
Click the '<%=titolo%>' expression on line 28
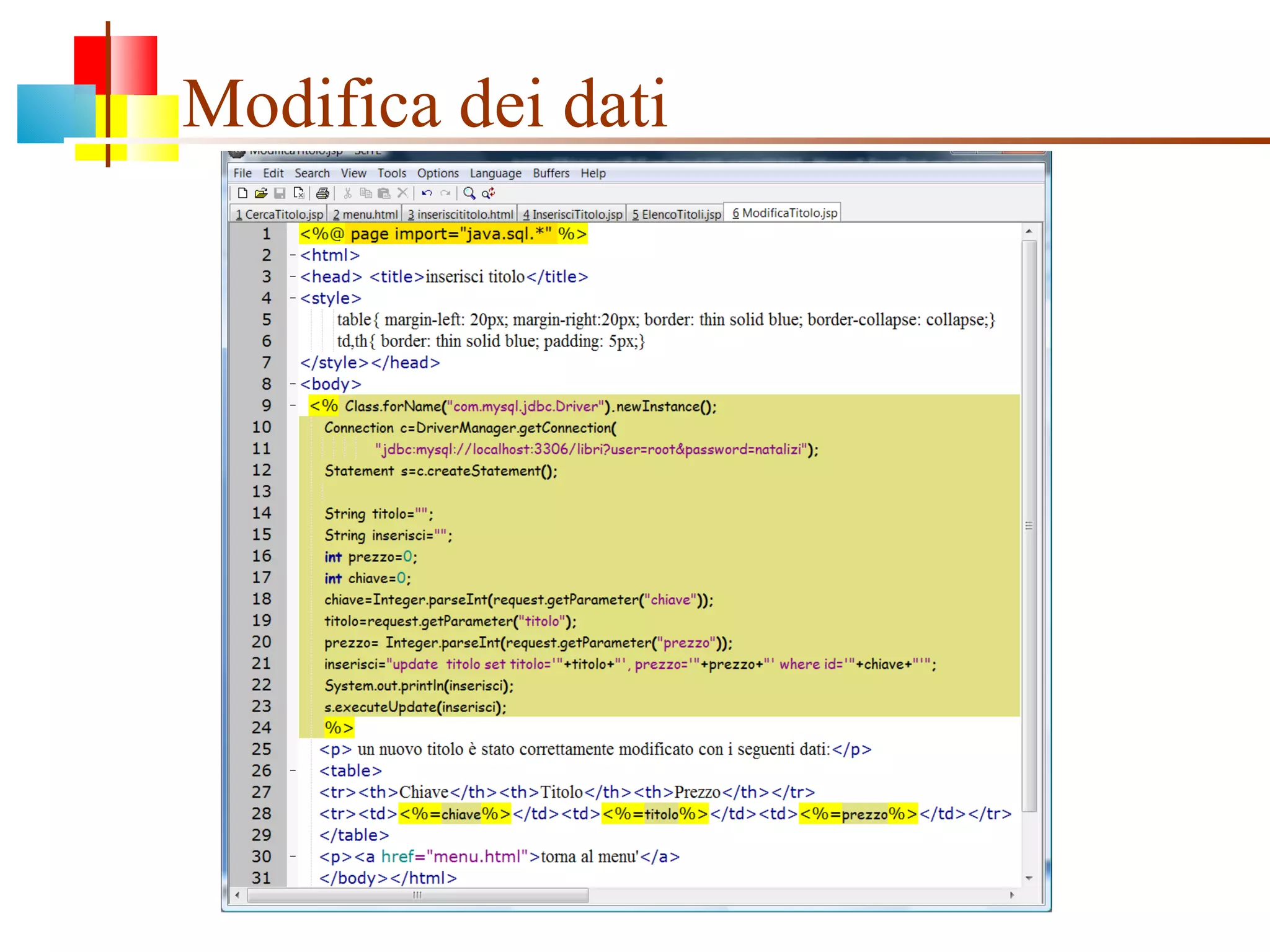pos(655,814)
